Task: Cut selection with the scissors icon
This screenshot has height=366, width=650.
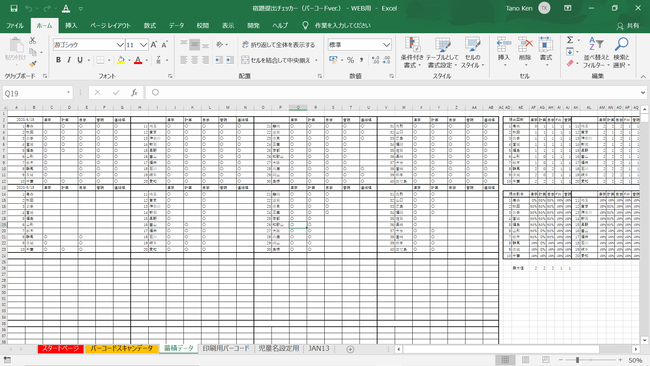Action: (32, 41)
